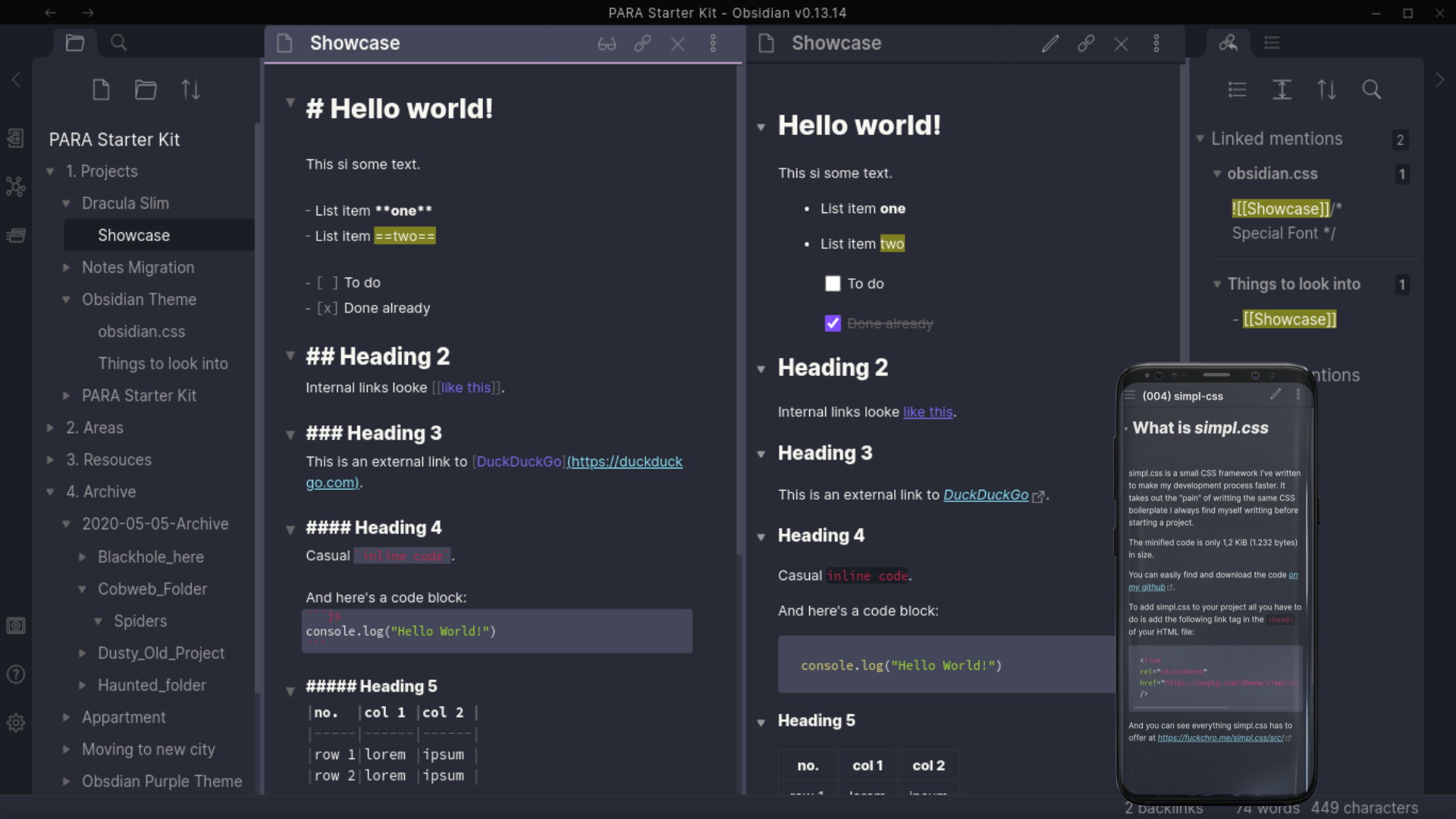Open the Showcase note in the file tree
Image resolution: width=1456 pixels, height=819 pixels.
pos(133,236)
